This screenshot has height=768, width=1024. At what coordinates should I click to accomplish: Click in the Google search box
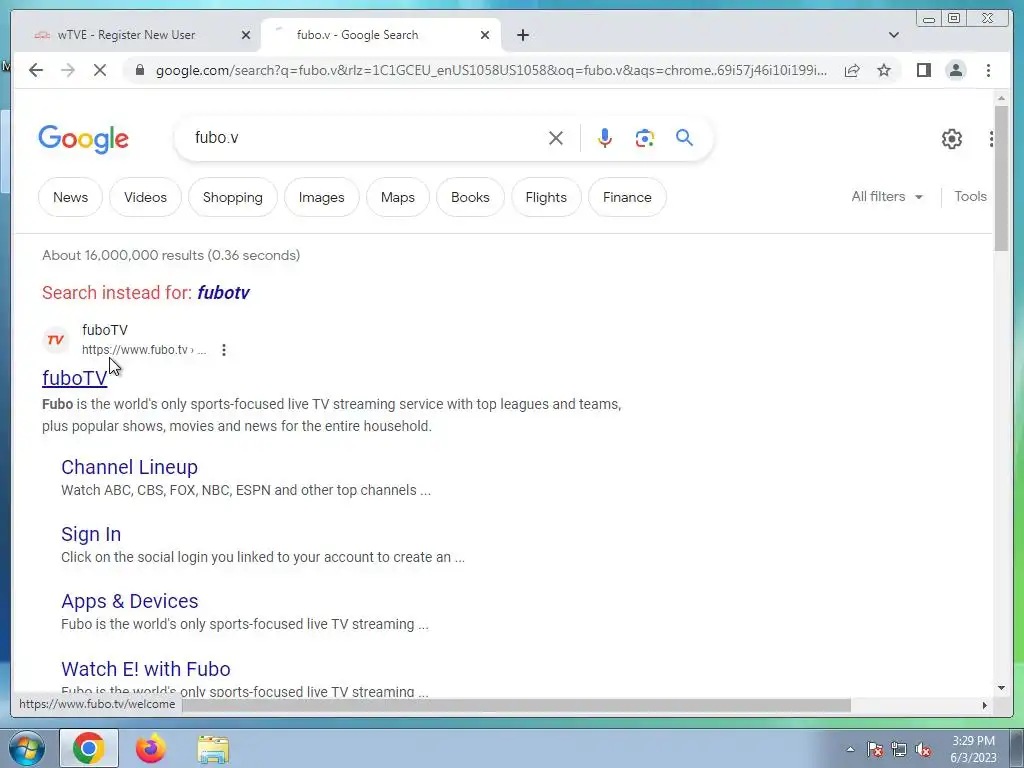(x=366, y=138)
